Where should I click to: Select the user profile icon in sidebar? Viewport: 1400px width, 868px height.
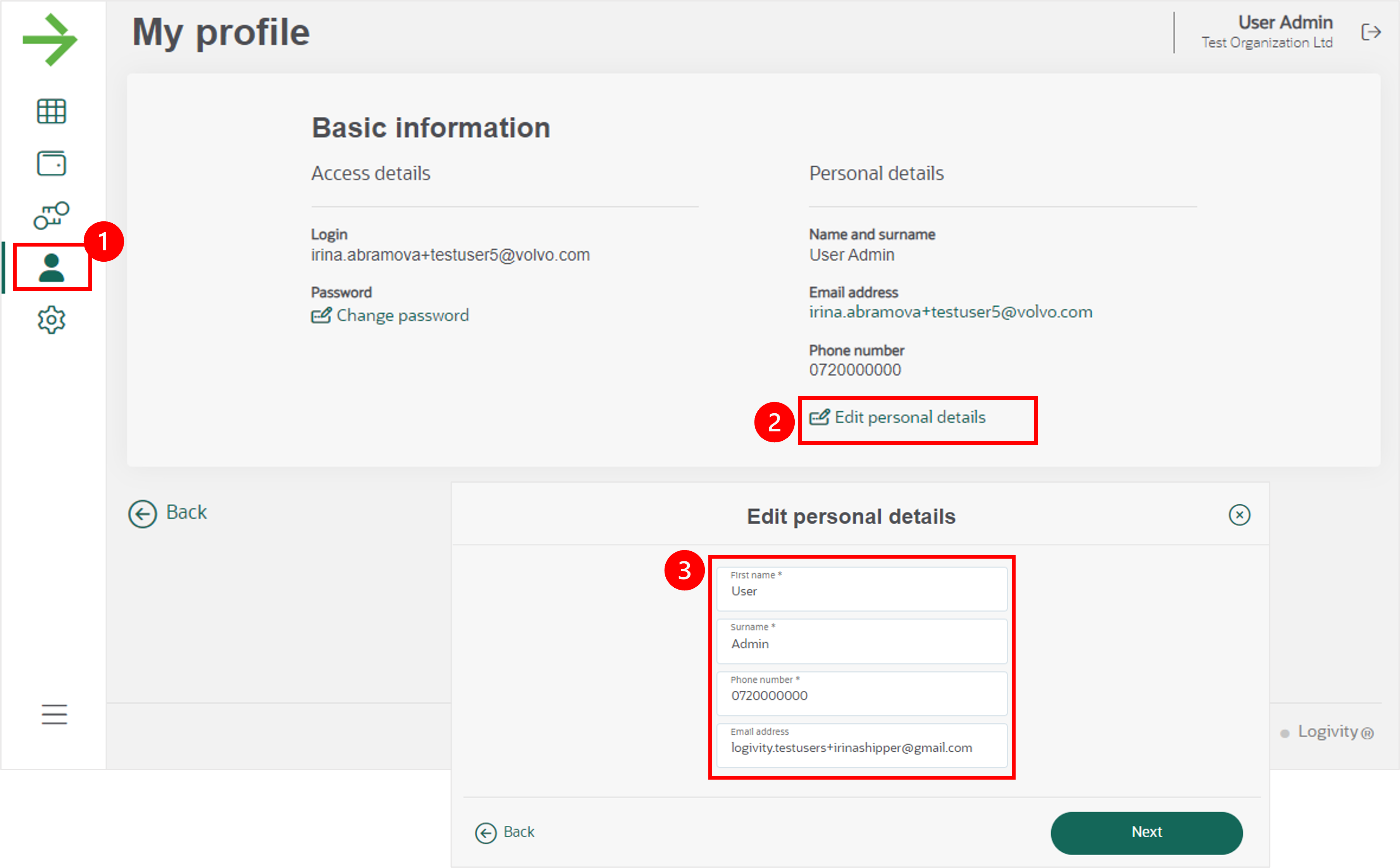[x=52, y=267]
